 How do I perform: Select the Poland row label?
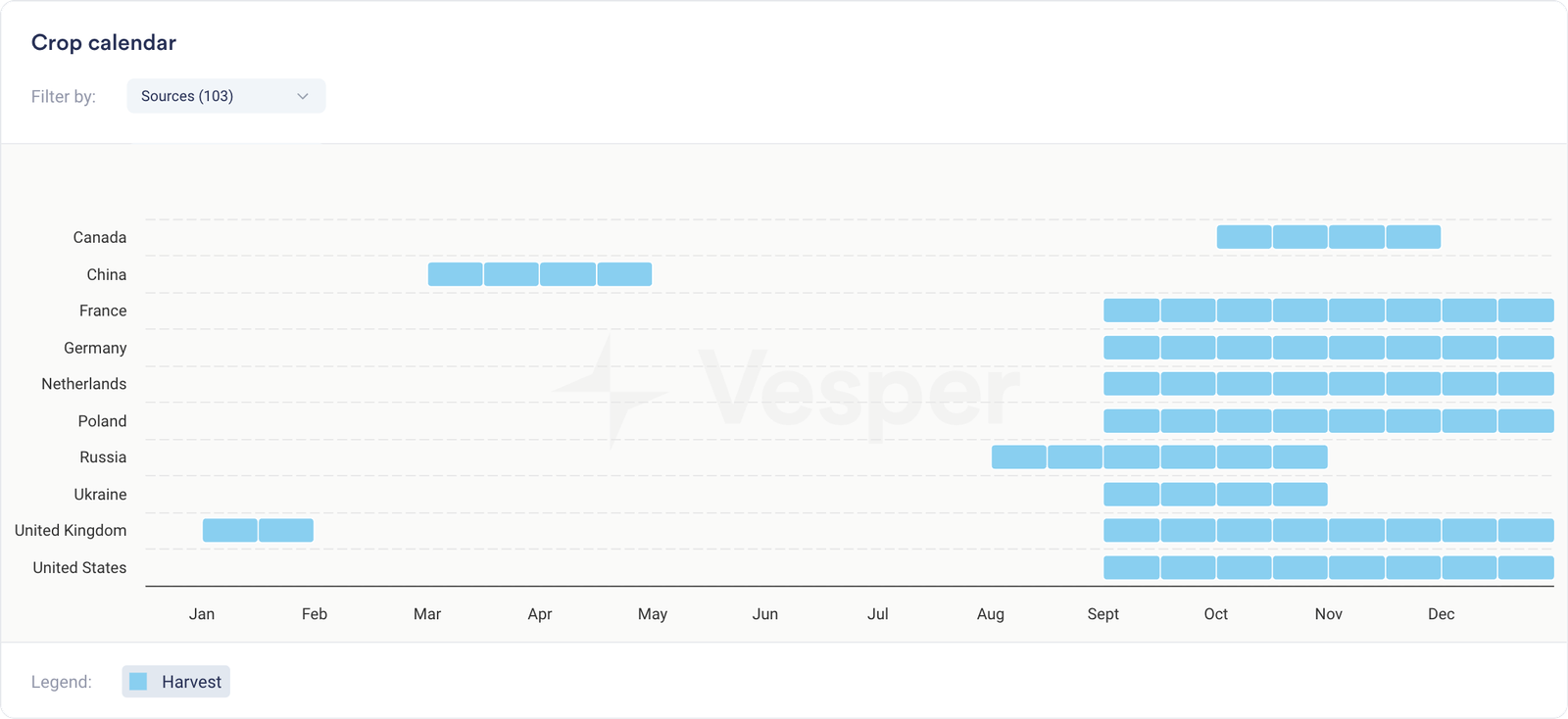pos(102,421)
